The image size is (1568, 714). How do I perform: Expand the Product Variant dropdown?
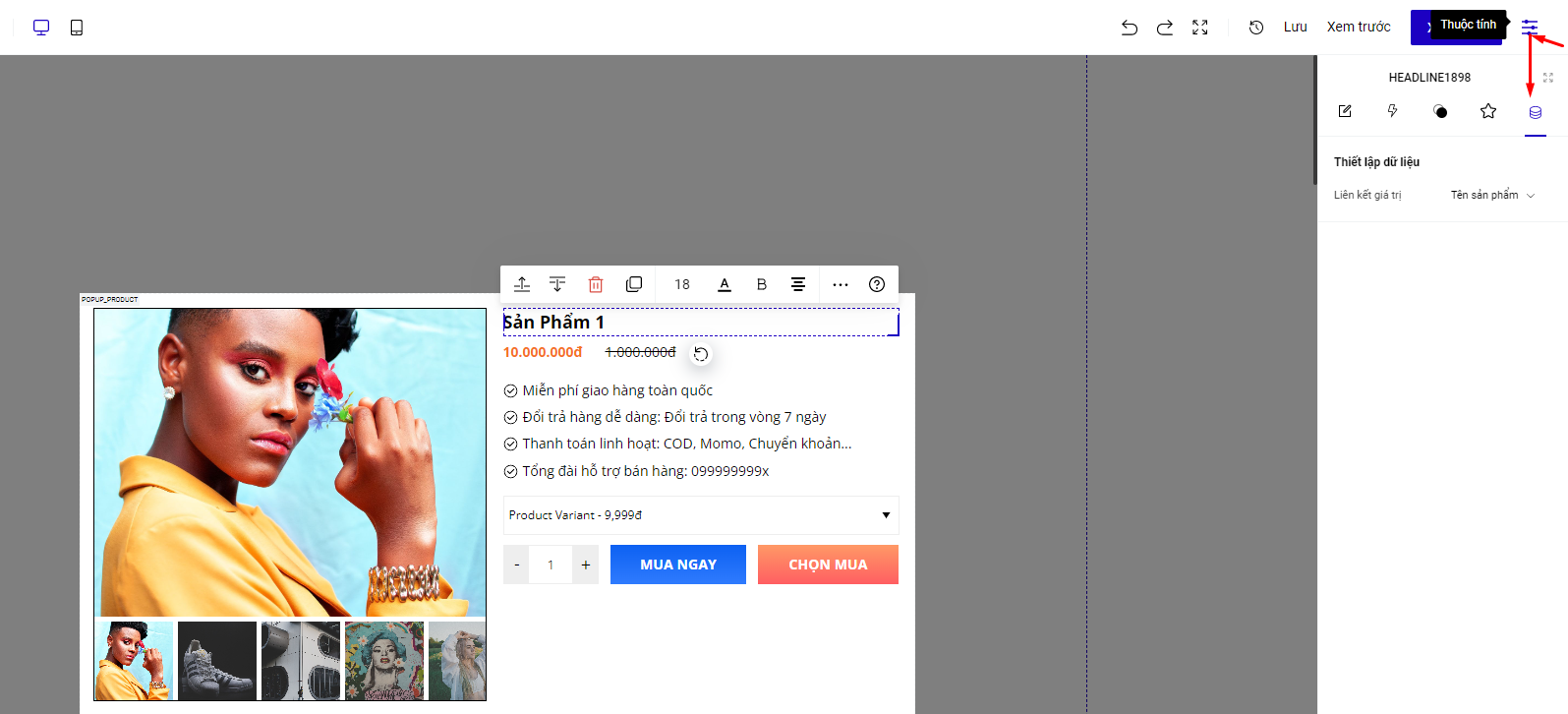pyautogui.click(x=701, y=515)
